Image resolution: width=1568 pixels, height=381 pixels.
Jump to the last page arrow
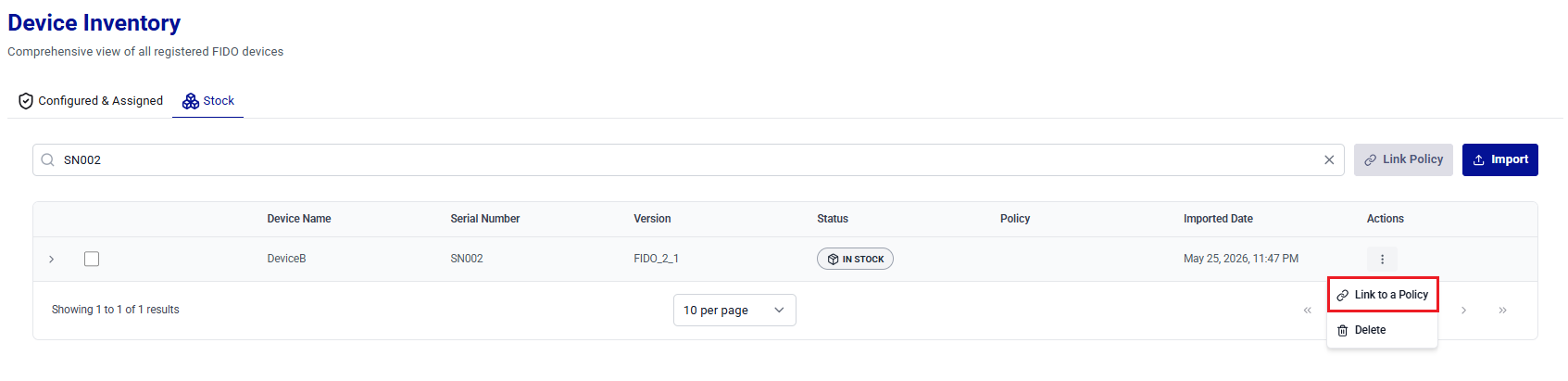click(x=1502, y=311)
